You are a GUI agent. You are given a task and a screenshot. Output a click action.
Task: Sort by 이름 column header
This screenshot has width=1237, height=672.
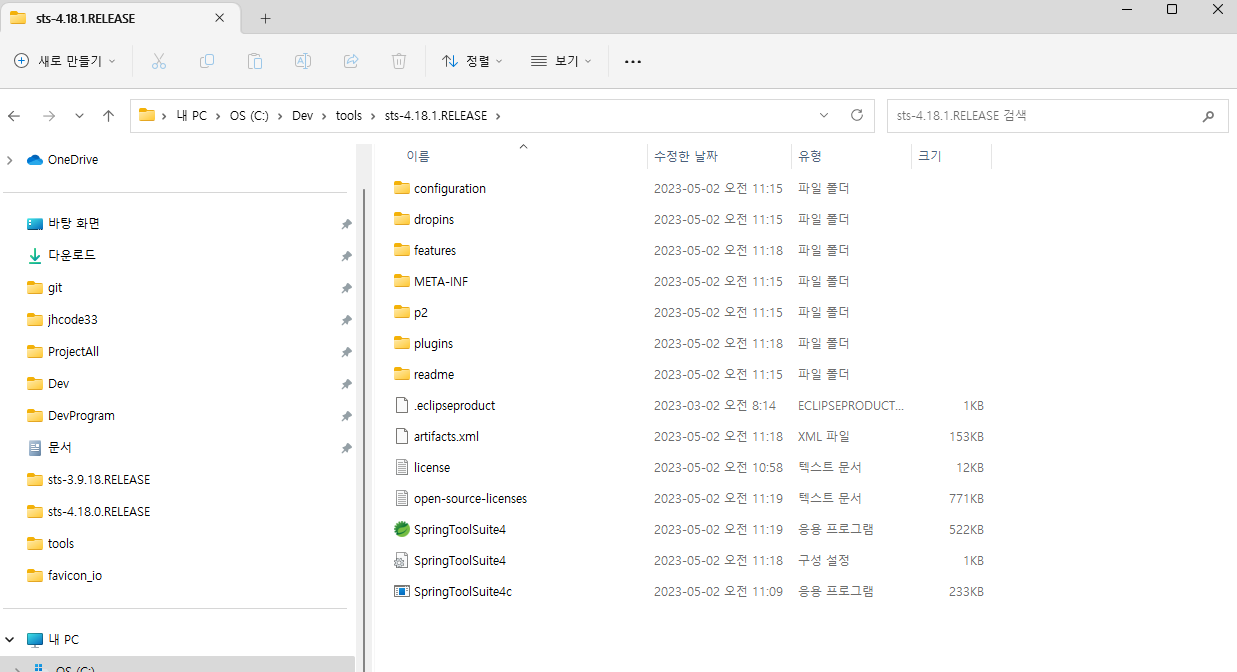418,156
